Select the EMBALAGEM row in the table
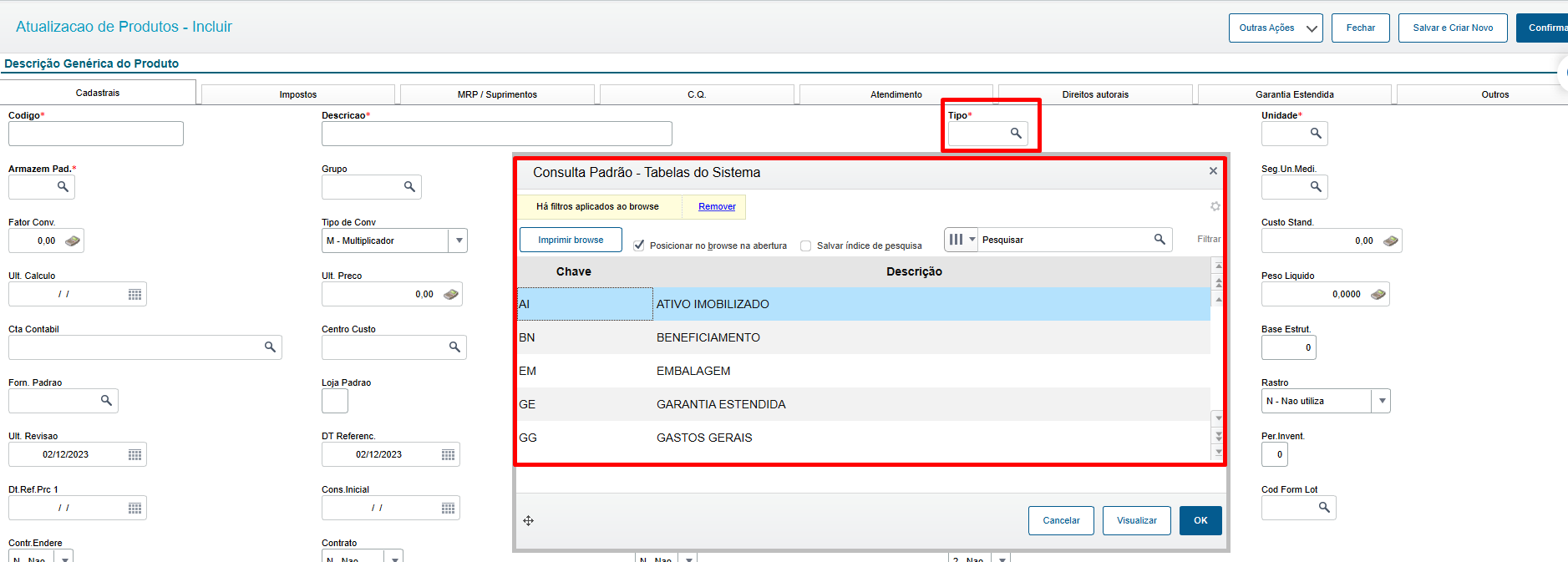 tap(693, 371)
